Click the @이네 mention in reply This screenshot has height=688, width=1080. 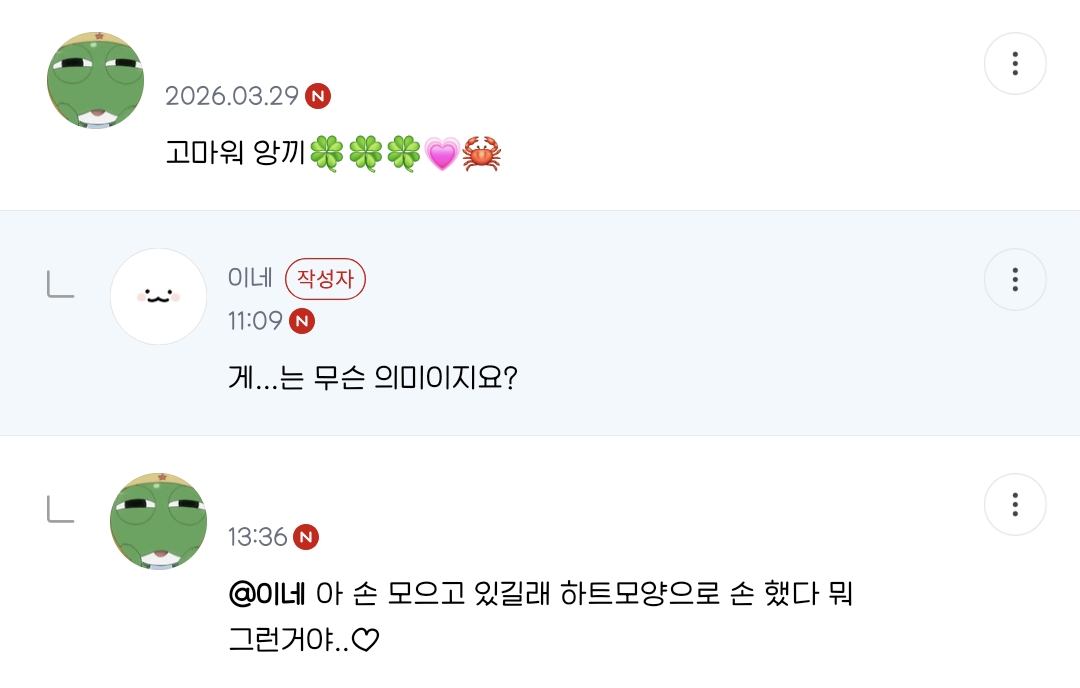[x=267, y=593]
